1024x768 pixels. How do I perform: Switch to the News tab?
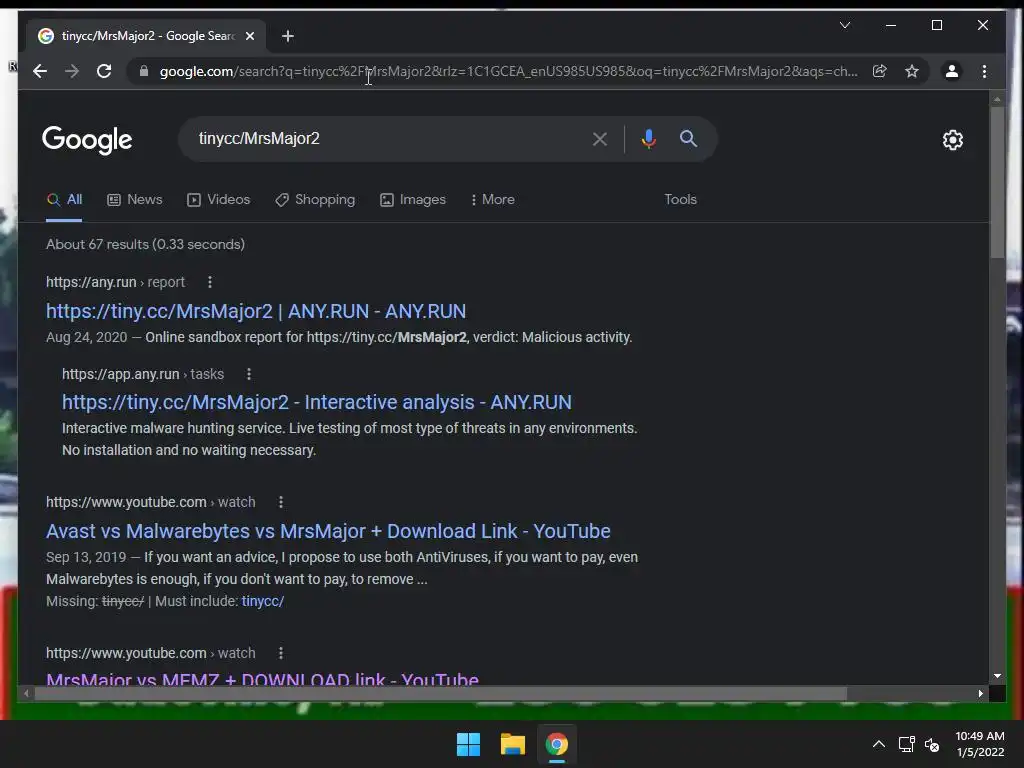[x=135, y=200]
